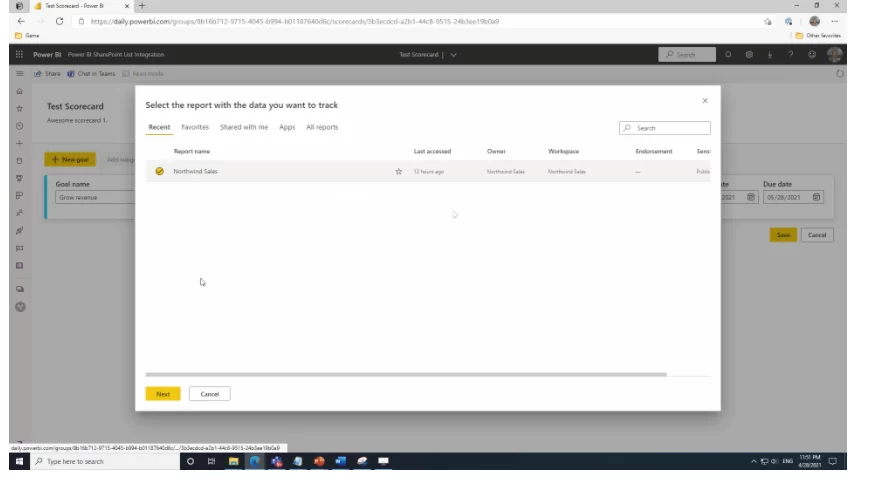
Task: Click Cancel in the report dialog
Action: pyautogui.click(x=210, y=394)
